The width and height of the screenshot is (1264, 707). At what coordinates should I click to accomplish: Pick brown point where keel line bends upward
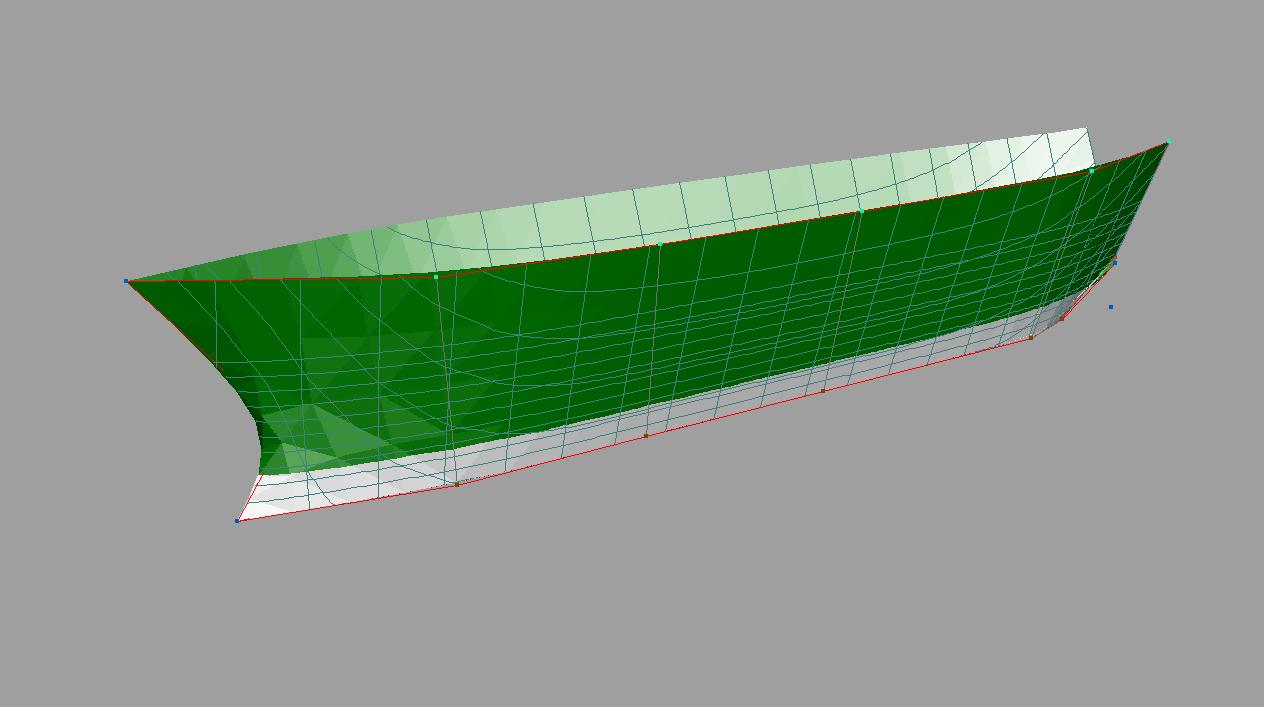click(1031, 338)
